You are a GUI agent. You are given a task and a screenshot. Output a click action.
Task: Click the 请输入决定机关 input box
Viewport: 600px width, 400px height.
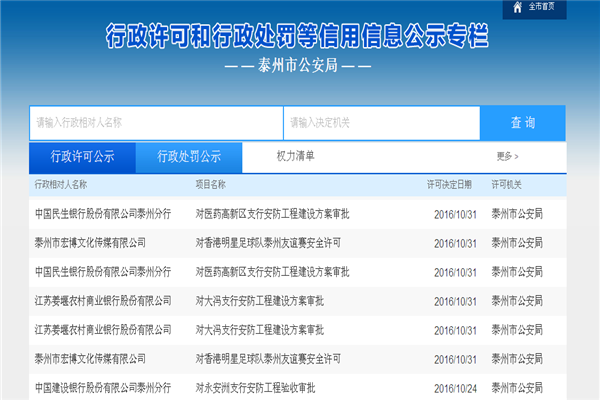click(x=380, y=123)
